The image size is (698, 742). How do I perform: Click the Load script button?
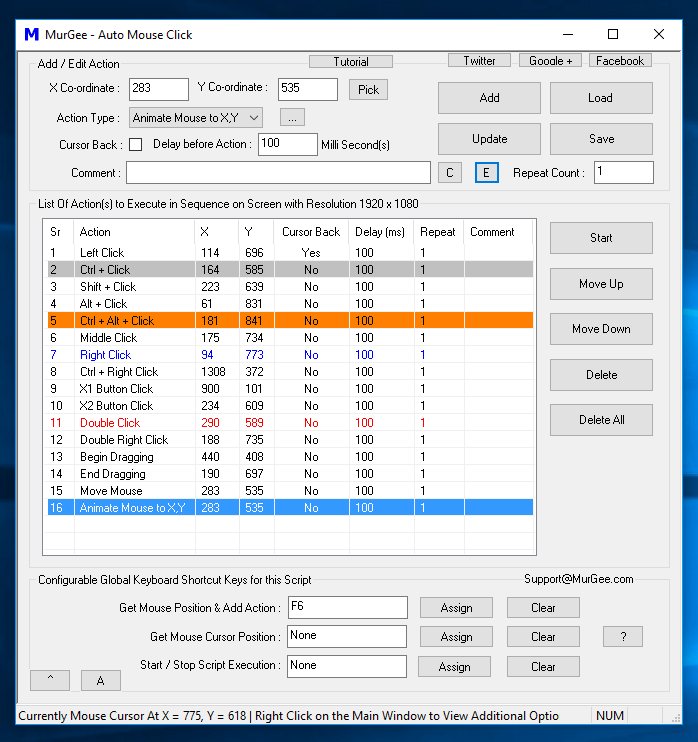pos(601,98)
